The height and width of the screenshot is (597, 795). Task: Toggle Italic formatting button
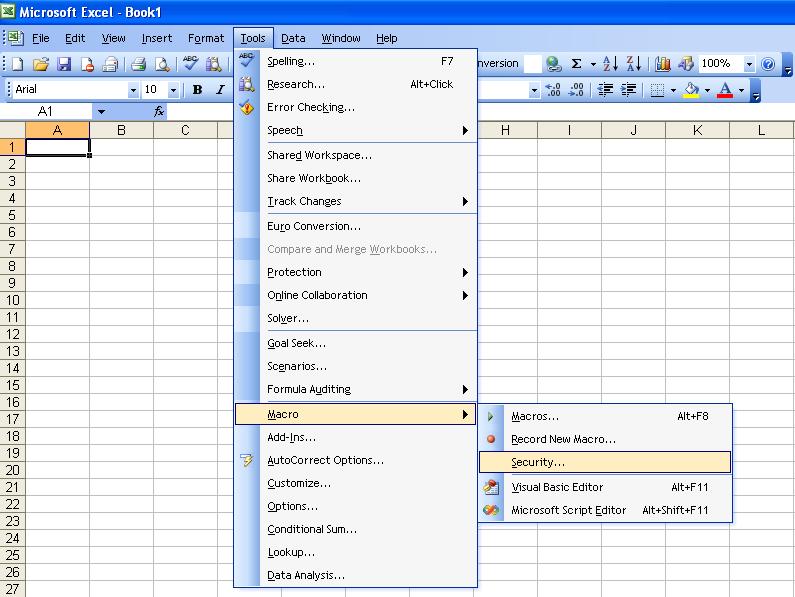pyautogui.click(x=220, y=90)
